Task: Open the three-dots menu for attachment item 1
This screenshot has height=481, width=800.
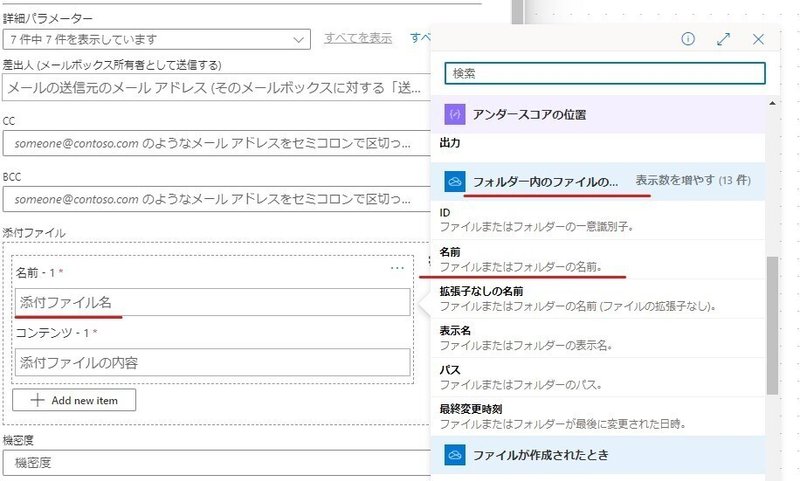Action: coord(397,268)
